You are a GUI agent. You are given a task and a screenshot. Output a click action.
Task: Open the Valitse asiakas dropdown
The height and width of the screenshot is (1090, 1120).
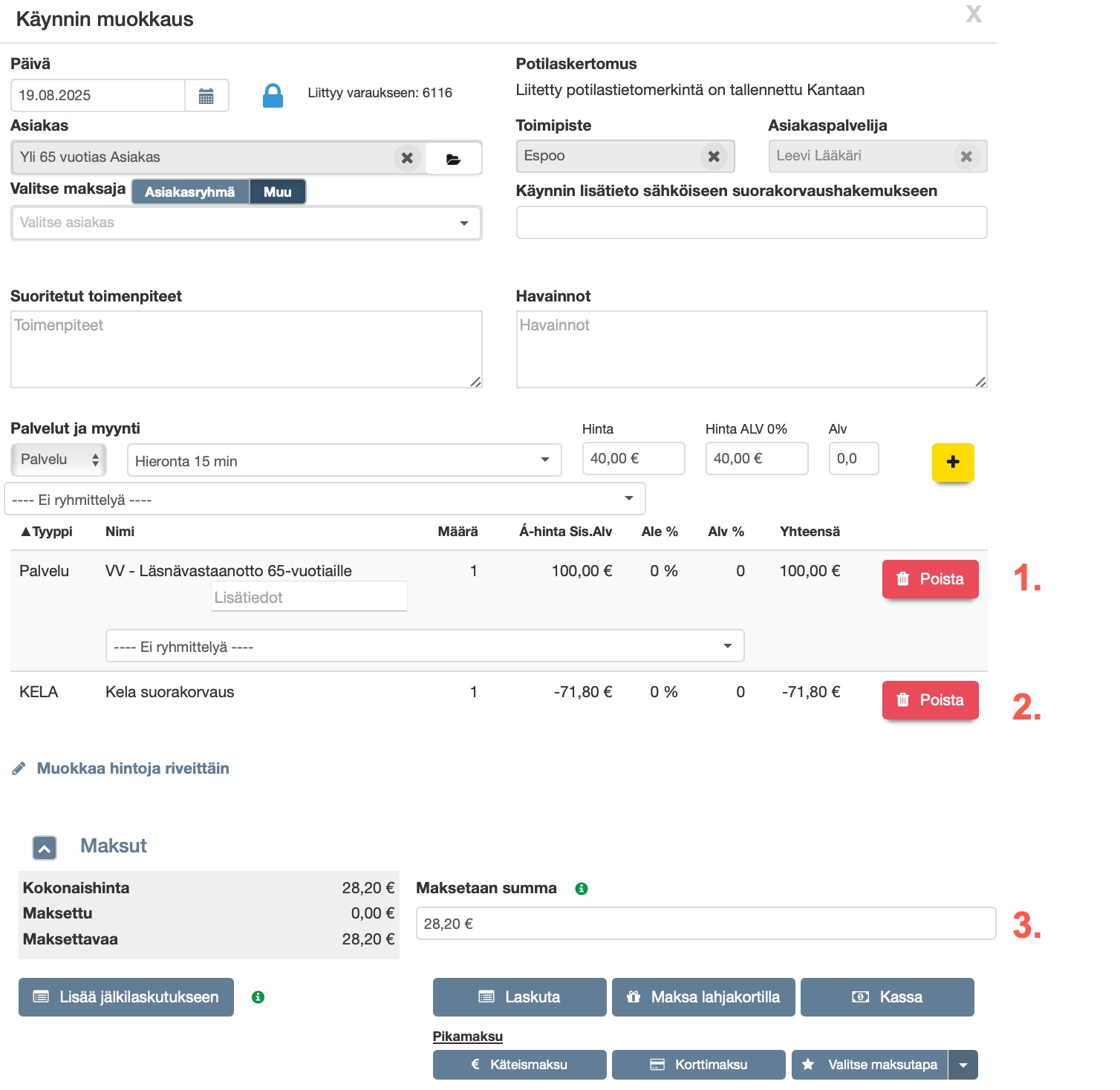[x=246, y=223]
